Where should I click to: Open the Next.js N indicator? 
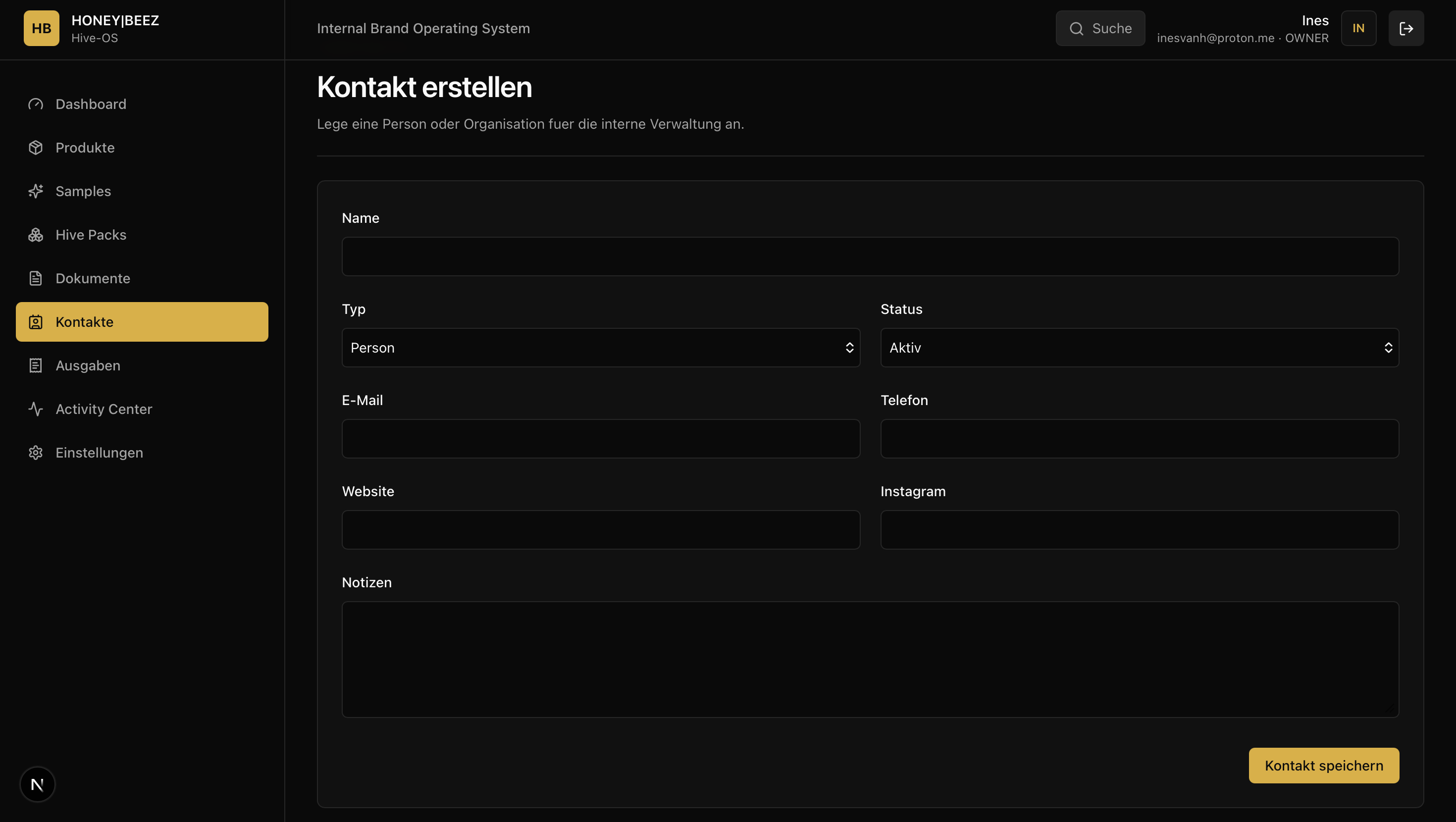pyautogui.click(x=37, y=784)
